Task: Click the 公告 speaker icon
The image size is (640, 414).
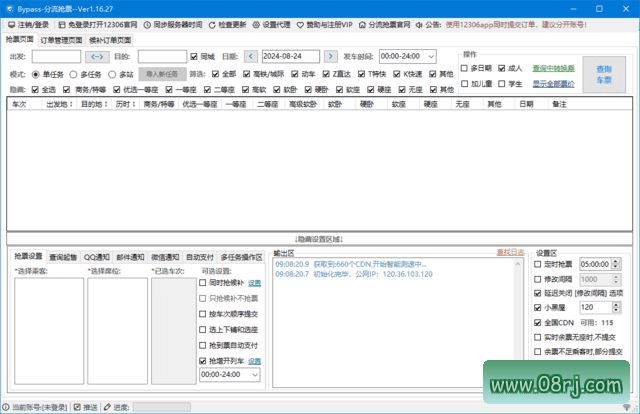Action: [419, 25]
